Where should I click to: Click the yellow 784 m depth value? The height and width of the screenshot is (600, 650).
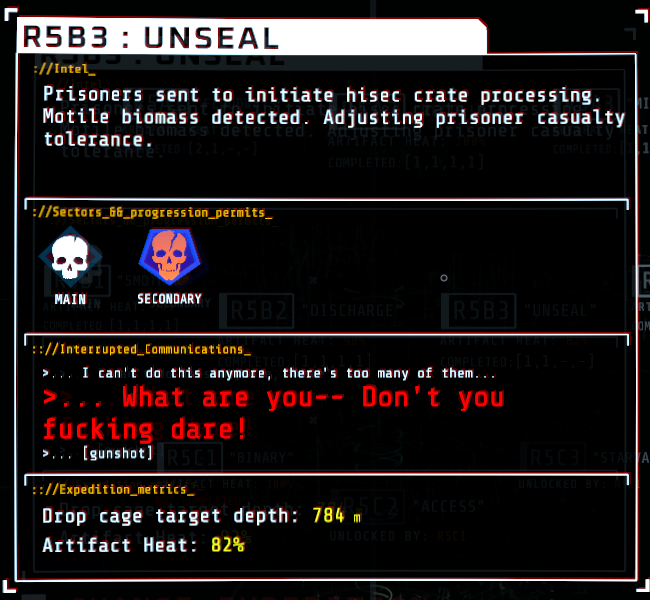337,516
